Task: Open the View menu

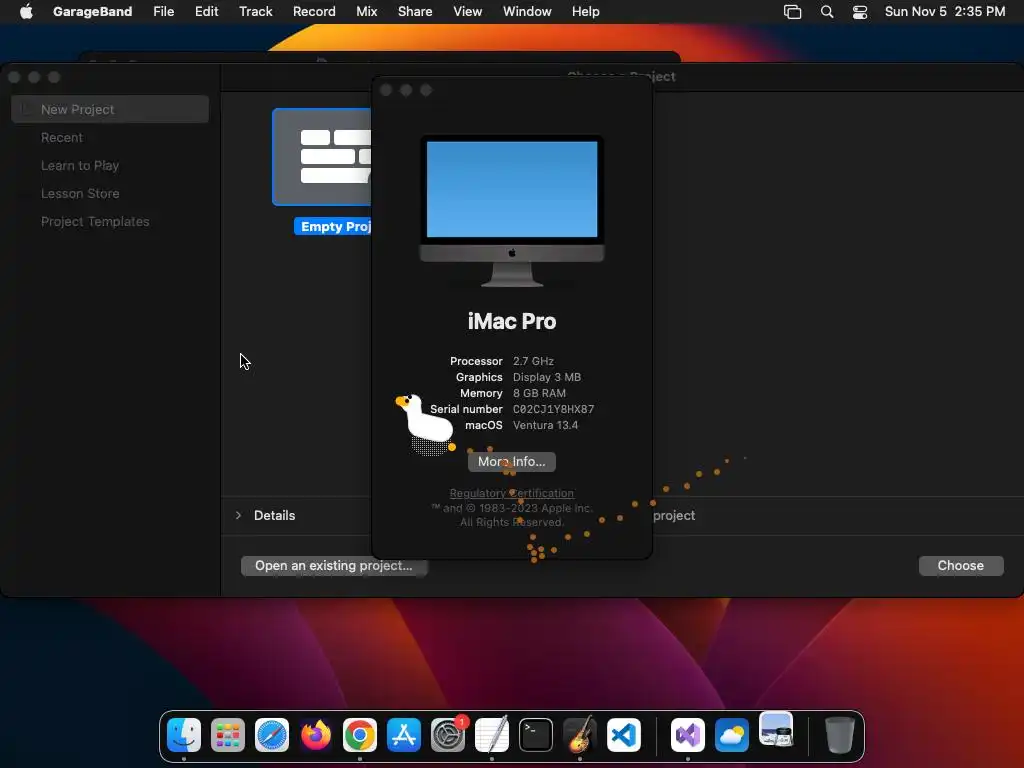Action: 468,11
